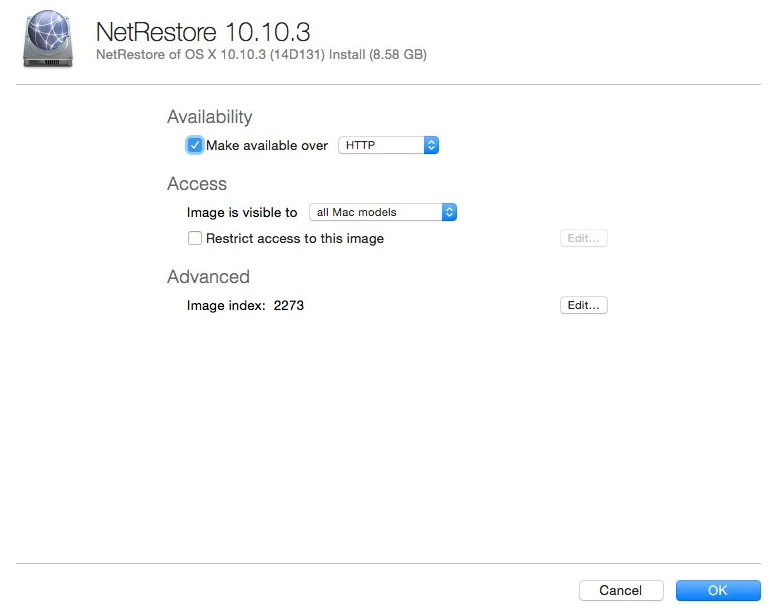Click Edit next to Image index
777x613 pixels.
pyautogui.click(x=583, y=305)
